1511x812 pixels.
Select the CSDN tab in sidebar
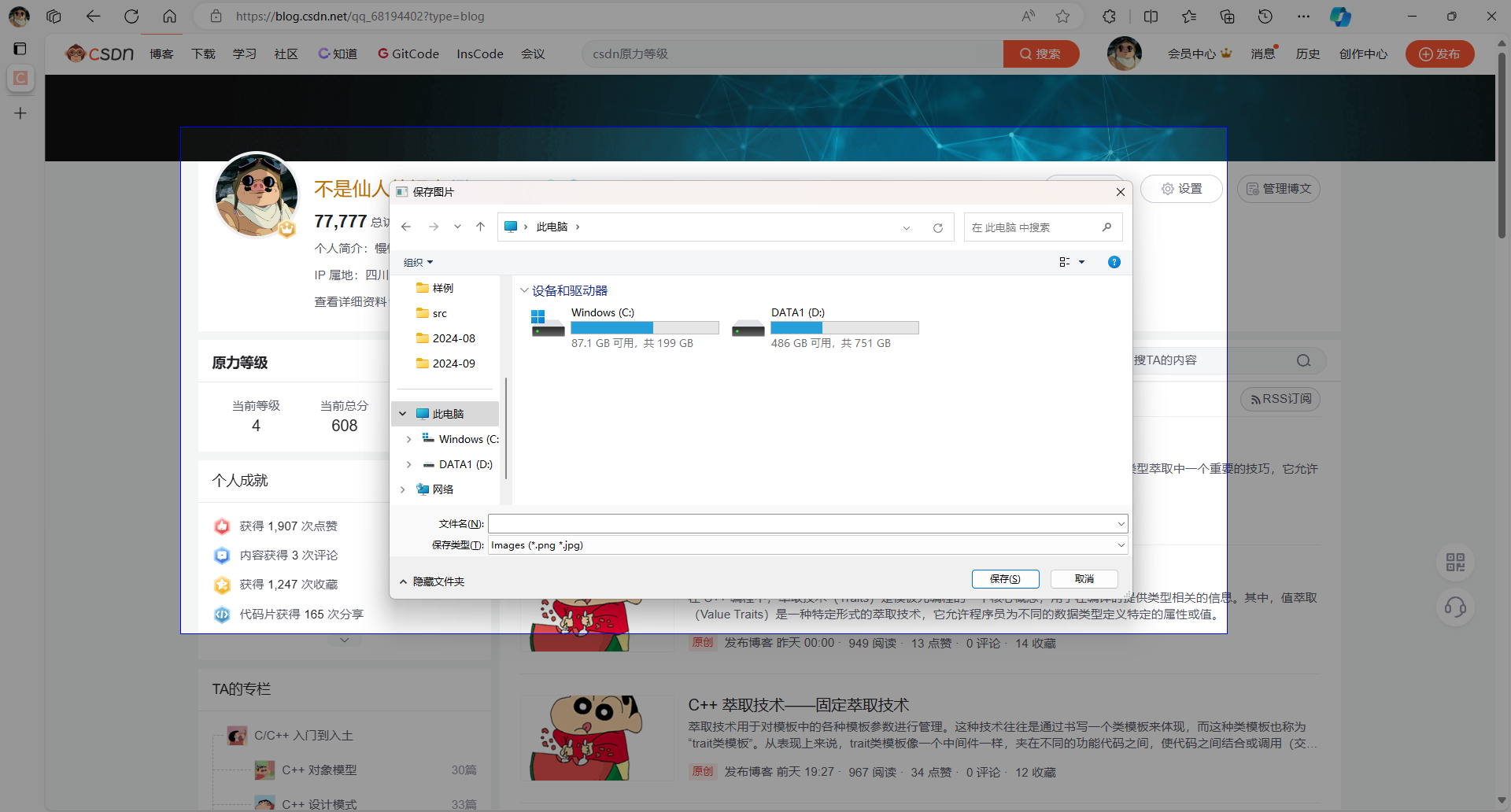(x=20, y=78)
